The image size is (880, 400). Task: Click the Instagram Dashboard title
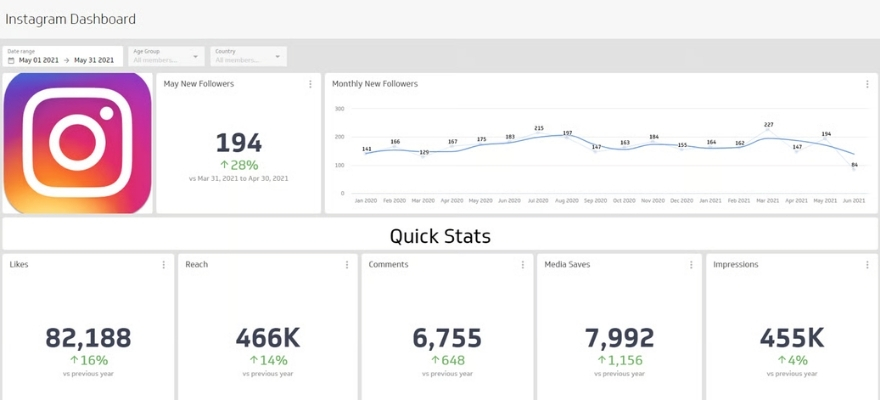tap(70, 19)
